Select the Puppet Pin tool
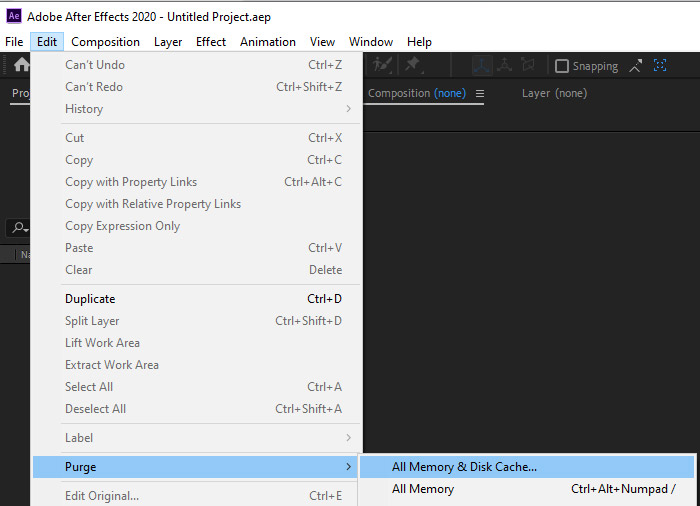The width and height of the screenshot is (700, 506). (412, 66)
